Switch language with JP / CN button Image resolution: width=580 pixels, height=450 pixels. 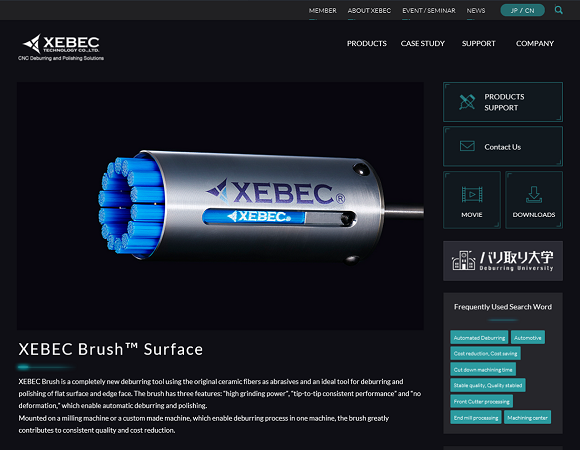[522, 10]
